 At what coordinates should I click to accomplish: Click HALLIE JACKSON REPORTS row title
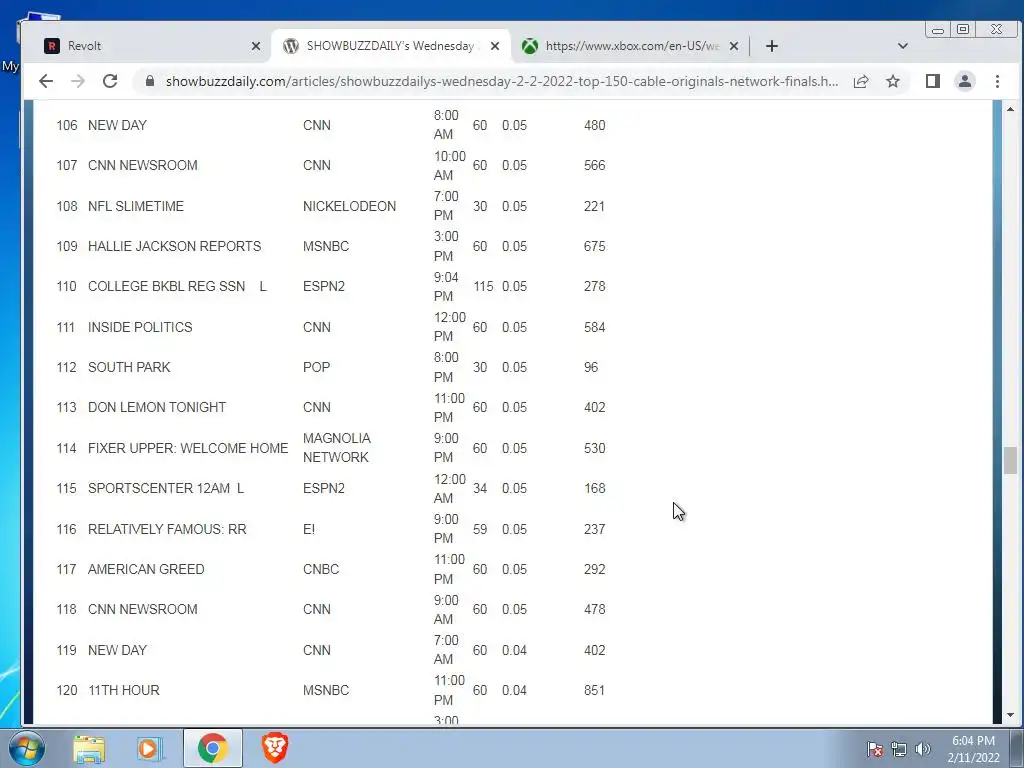click(x=174, y=246)
